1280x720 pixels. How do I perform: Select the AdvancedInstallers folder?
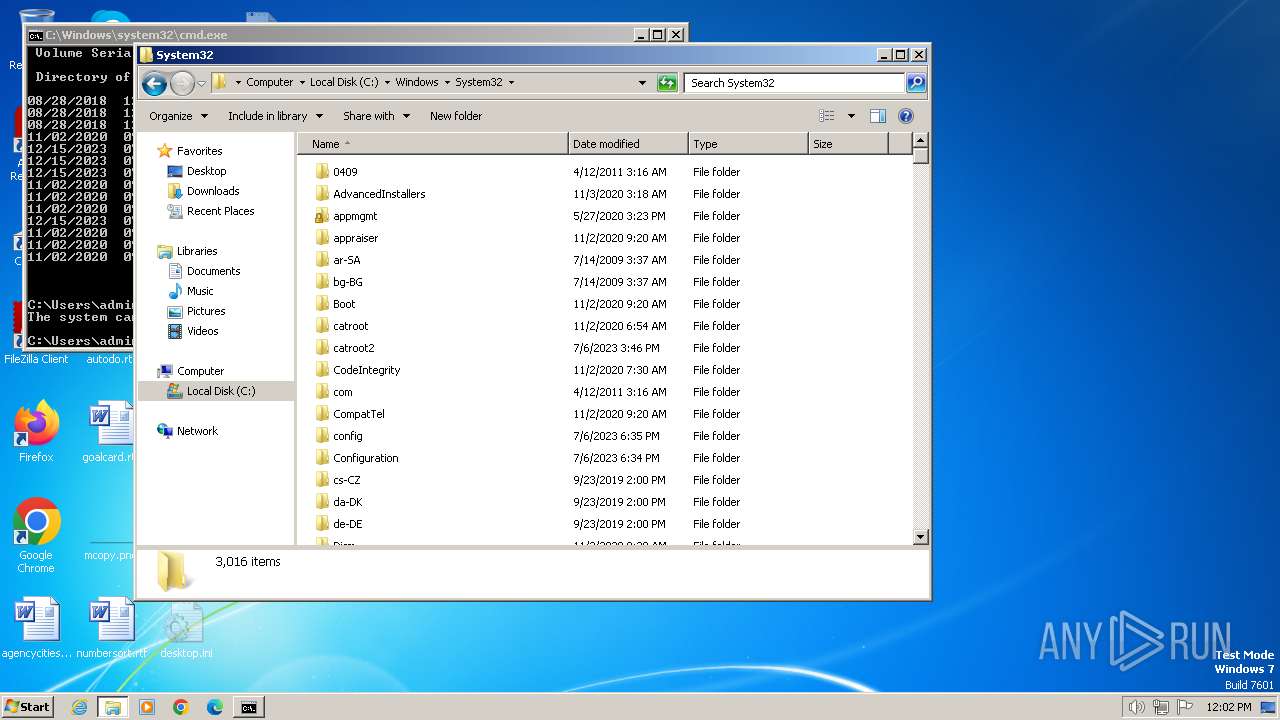pyautogui.click(x=379, y=194)
